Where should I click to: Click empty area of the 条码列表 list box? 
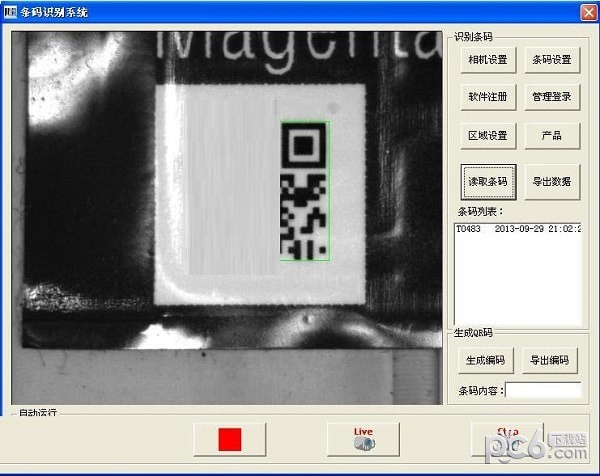pos(517,285)
